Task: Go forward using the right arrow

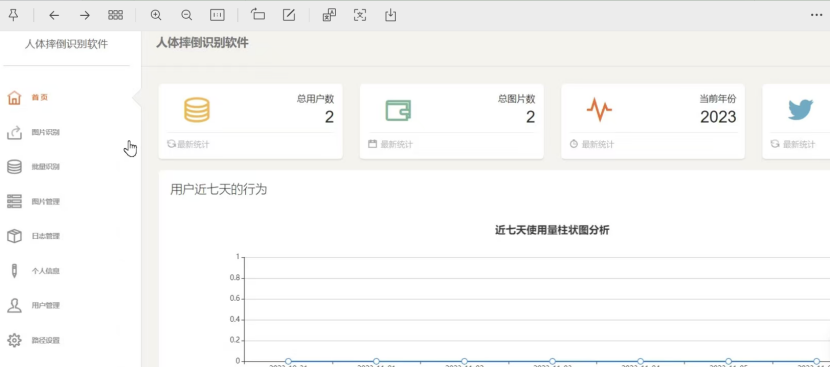Action: coord(85,15)
